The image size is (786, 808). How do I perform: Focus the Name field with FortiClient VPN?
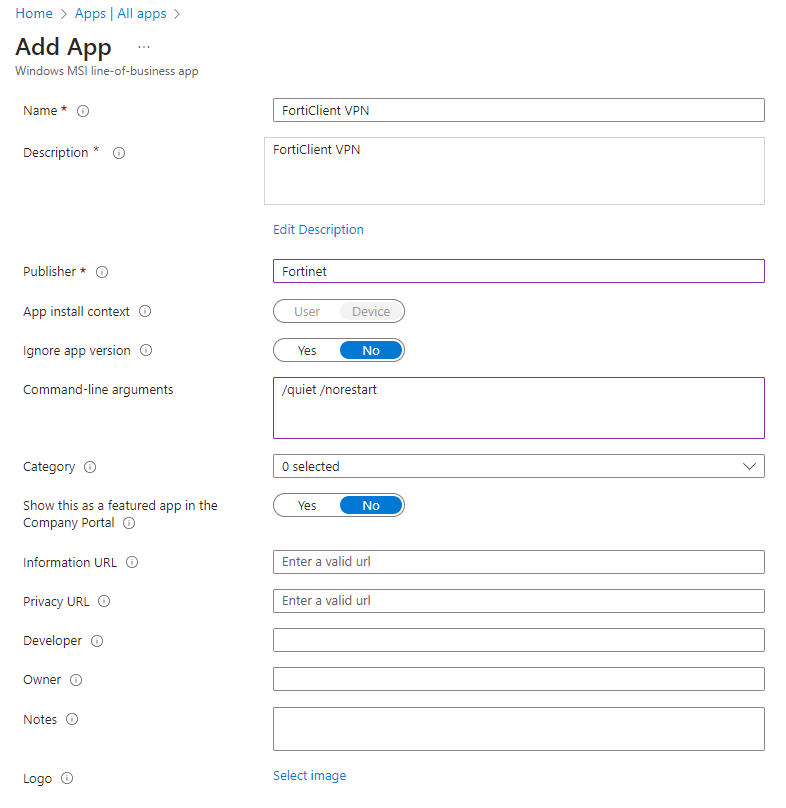pyautogui.click(x=519, y=110)
